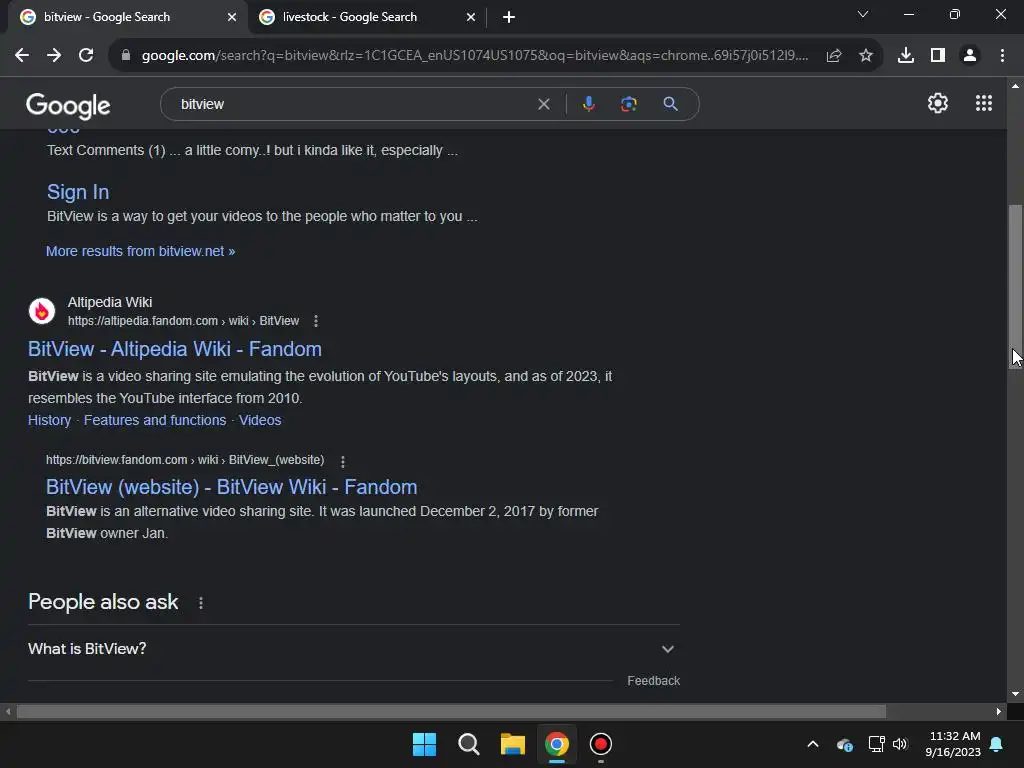The width and height of the screenshot is (1024, 768).
Task: Open BitView - Altipedia Wiki - Fandom result
Action: tap(175, 349)
